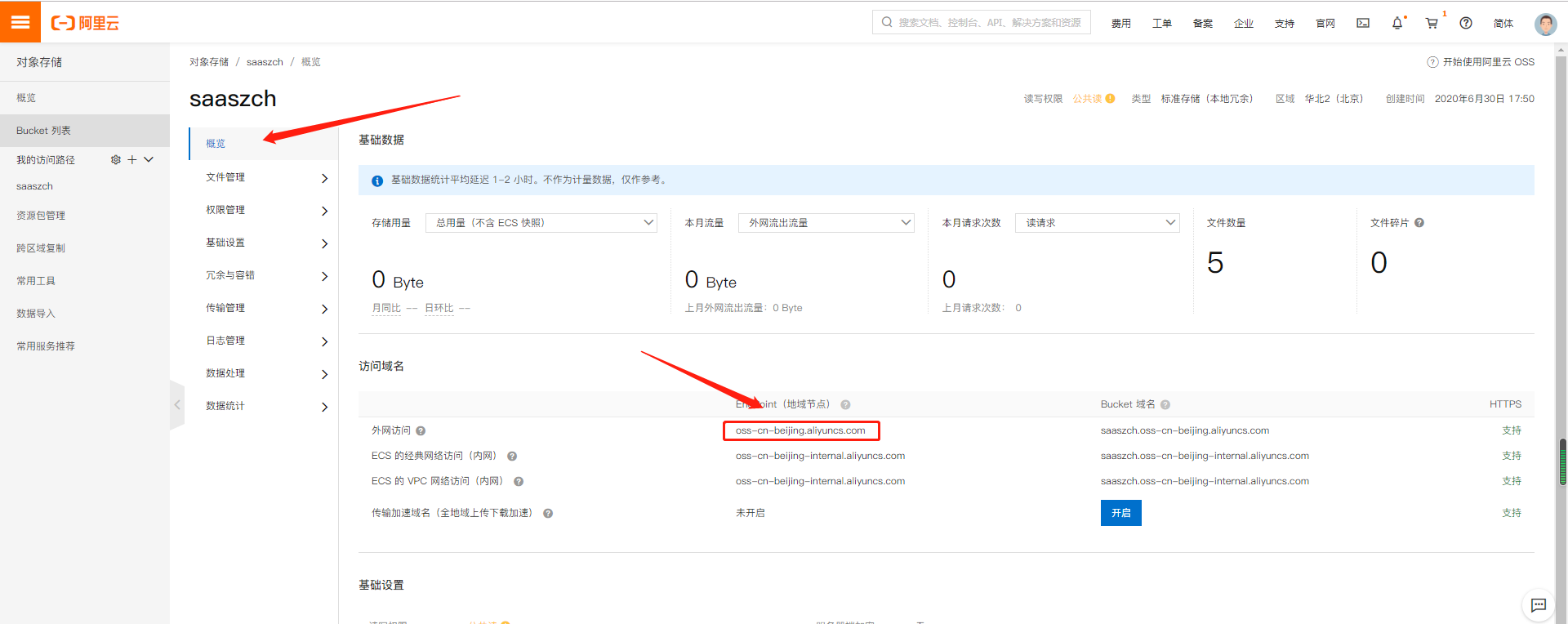
Task: Click 日环比 label under storage usage
Action: point(439,308)
